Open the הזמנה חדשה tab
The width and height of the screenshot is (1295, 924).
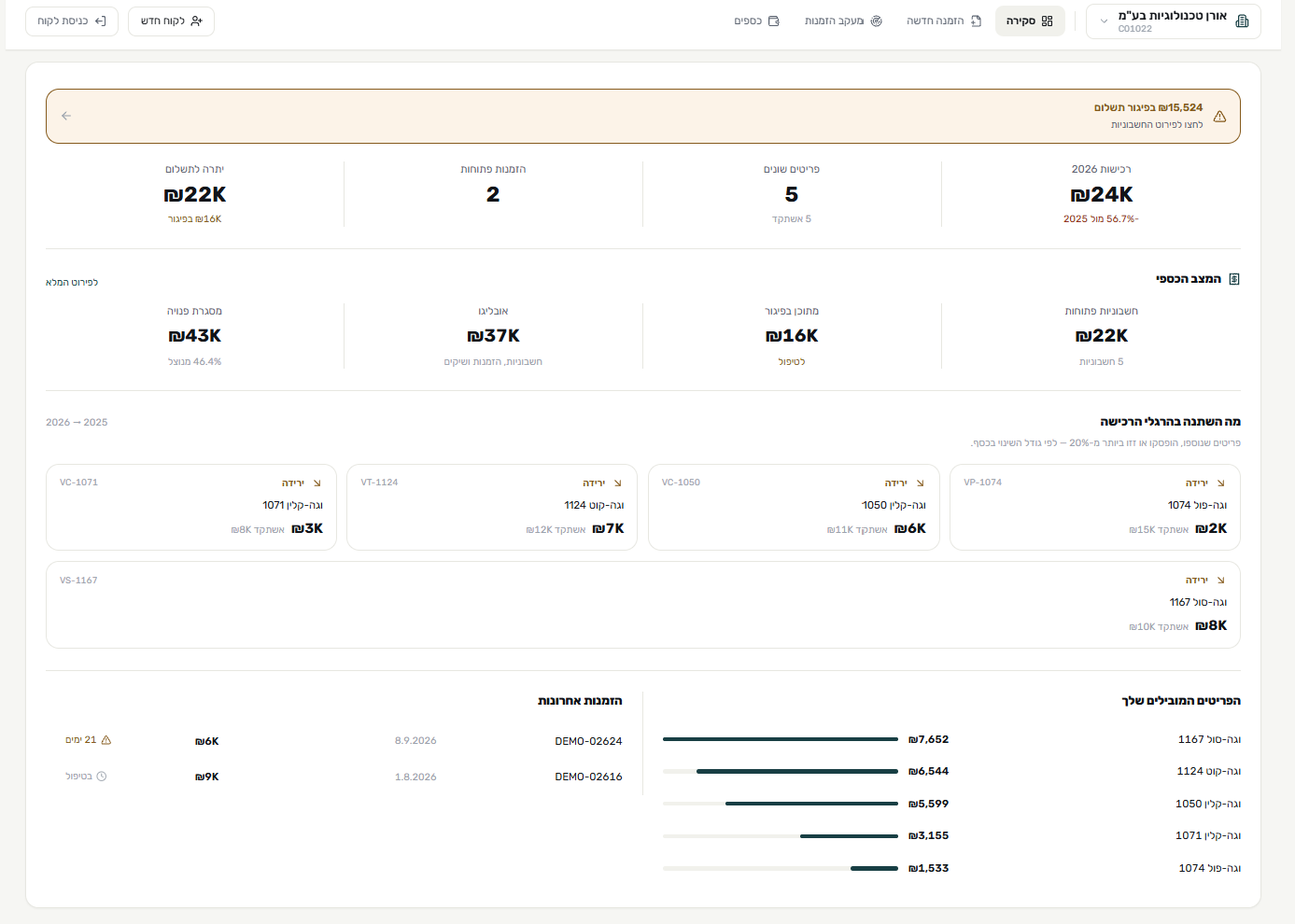[944, 21]
